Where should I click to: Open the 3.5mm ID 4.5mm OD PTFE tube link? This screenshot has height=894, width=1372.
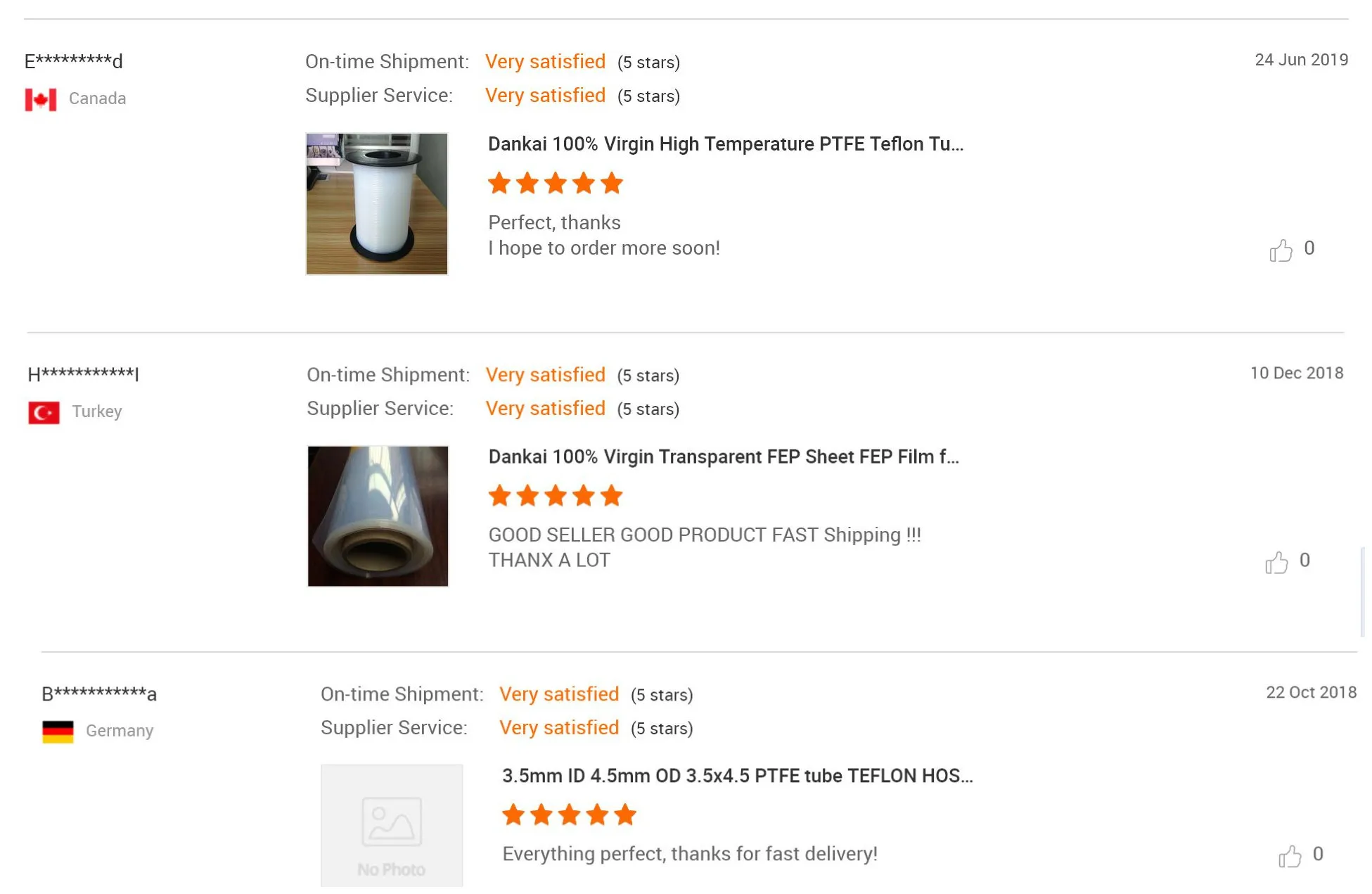tap(737, 776)
